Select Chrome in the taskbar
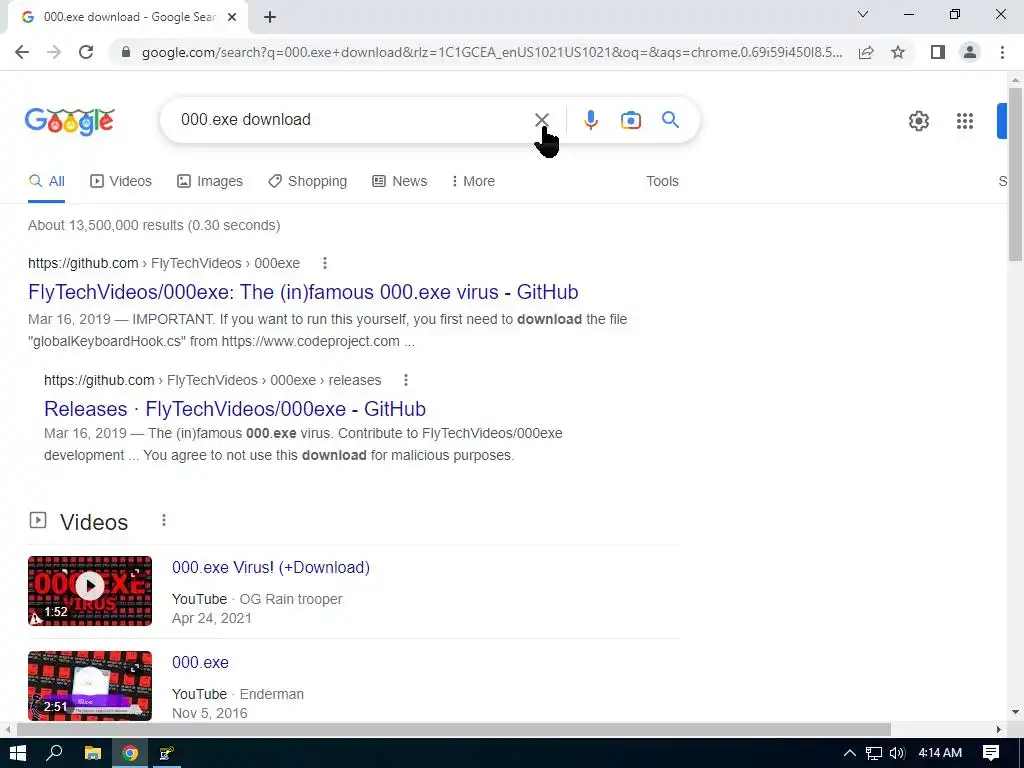Image resolution: width=1024 pixels, height=768 pixels. click(x=130, y=753)
